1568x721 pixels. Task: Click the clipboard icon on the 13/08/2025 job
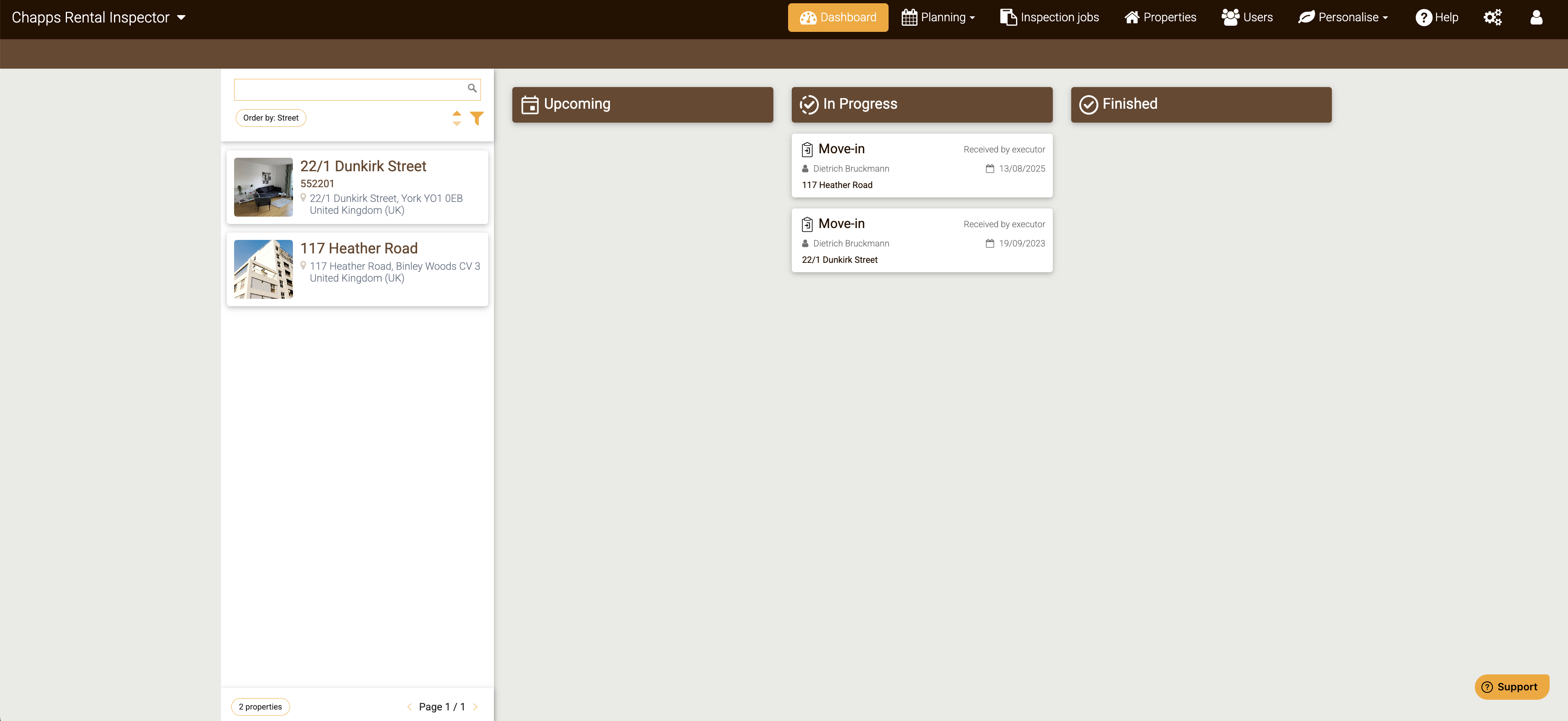click(x=807, y=149)
